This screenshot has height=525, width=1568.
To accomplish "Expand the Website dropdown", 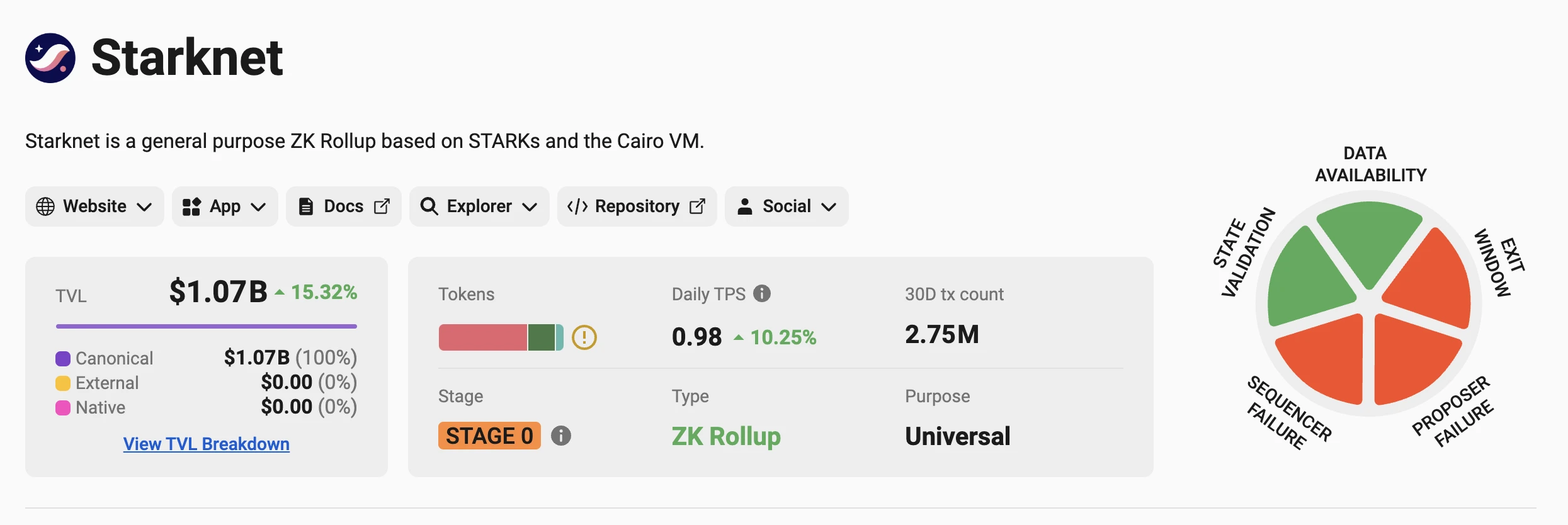I will tap(94, 206).
